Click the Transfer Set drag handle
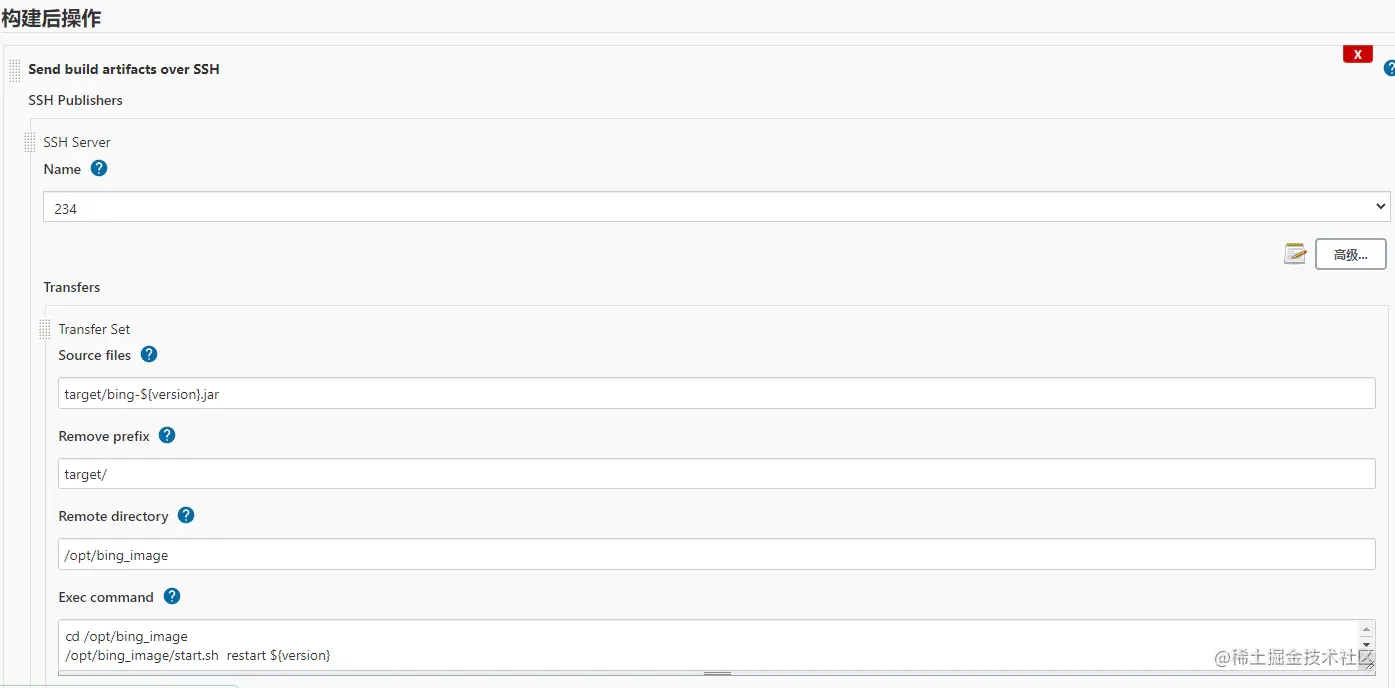 45,329
